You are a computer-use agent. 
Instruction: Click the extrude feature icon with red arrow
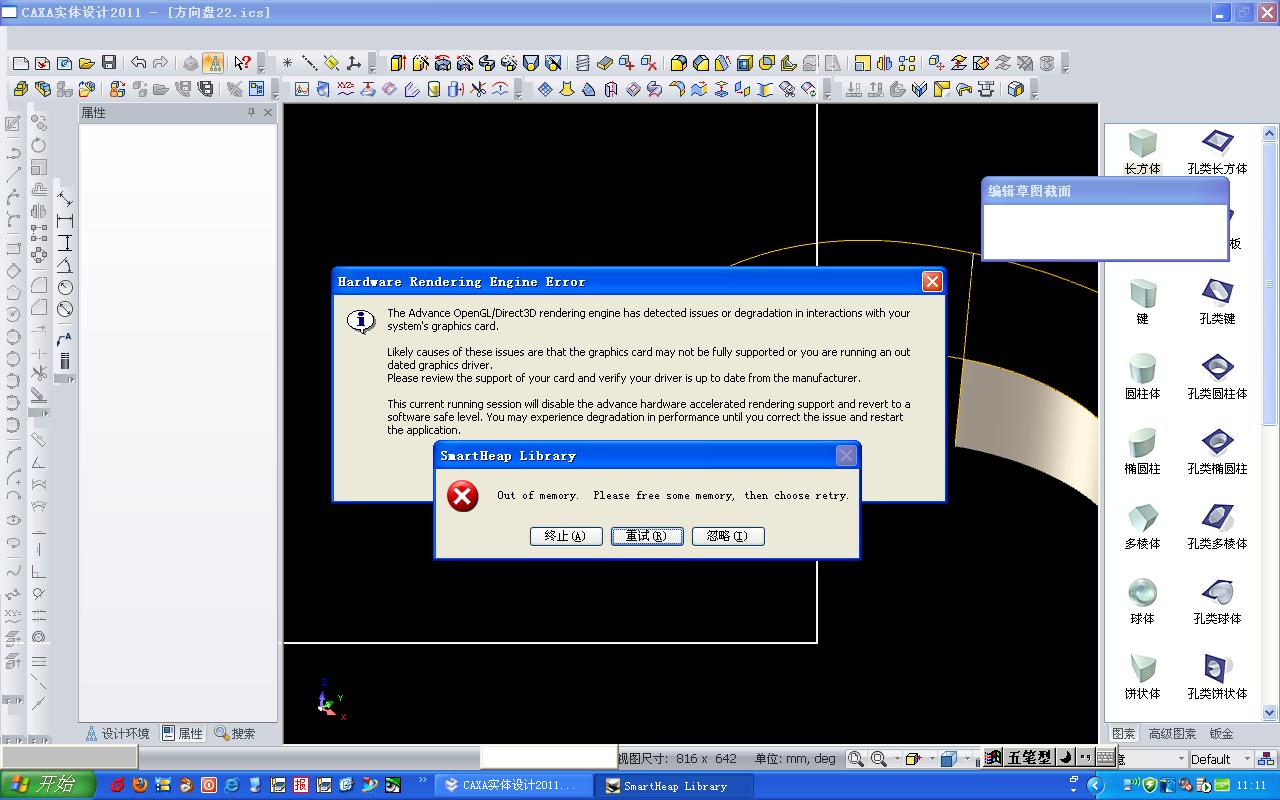(398, 62)
